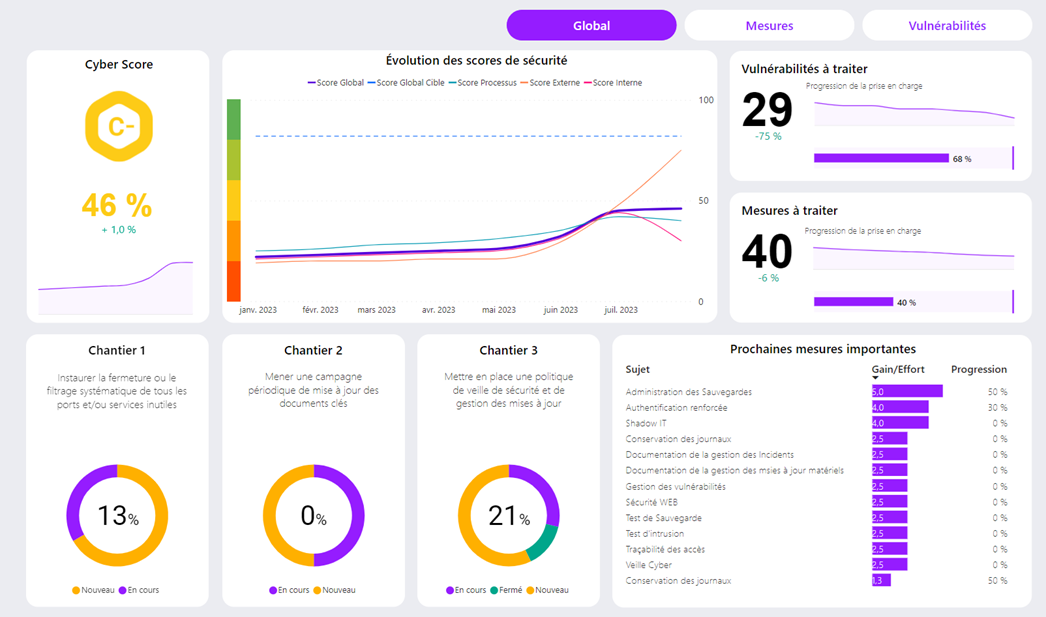Sort table by Sujet column header

point(637,369)
